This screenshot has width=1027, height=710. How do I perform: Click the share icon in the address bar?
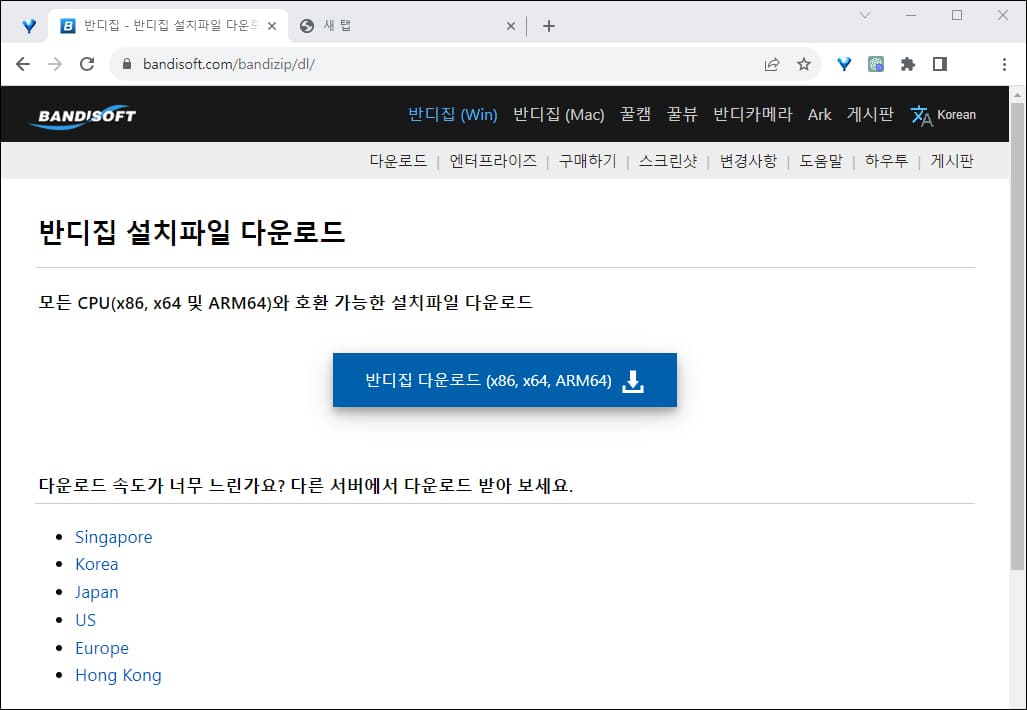(770, 62)
